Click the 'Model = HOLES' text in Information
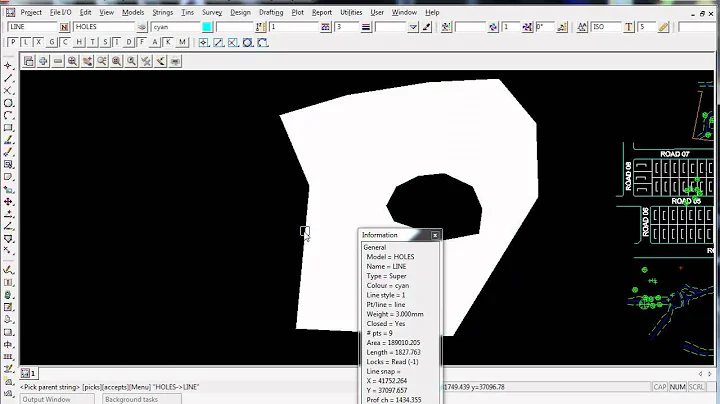This screenshot has height=404, width=720. click(x=390, y=257)
